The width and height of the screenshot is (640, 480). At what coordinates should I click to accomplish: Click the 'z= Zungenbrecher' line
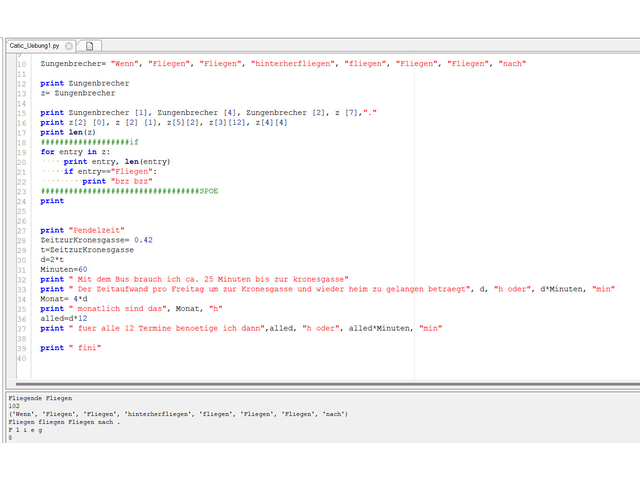point(78,93)
